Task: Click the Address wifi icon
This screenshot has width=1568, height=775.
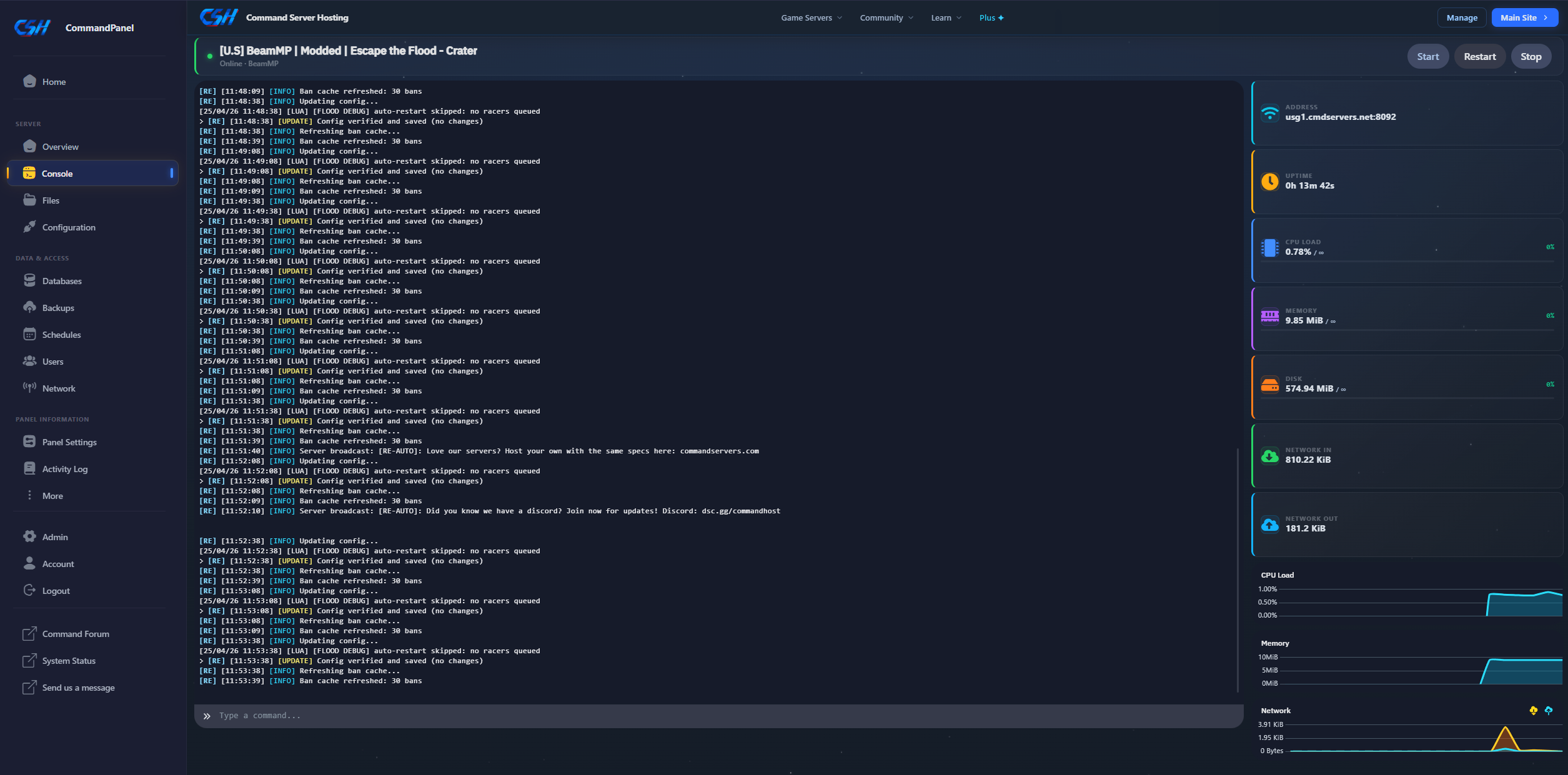Action: [1269, 113]
